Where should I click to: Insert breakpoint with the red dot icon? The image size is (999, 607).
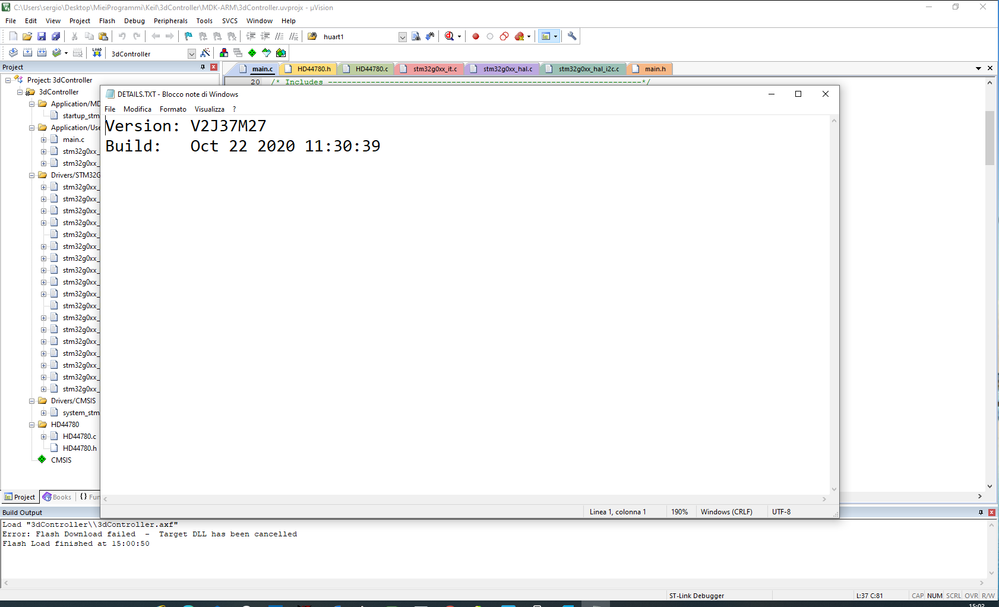(x=475, y=36)
